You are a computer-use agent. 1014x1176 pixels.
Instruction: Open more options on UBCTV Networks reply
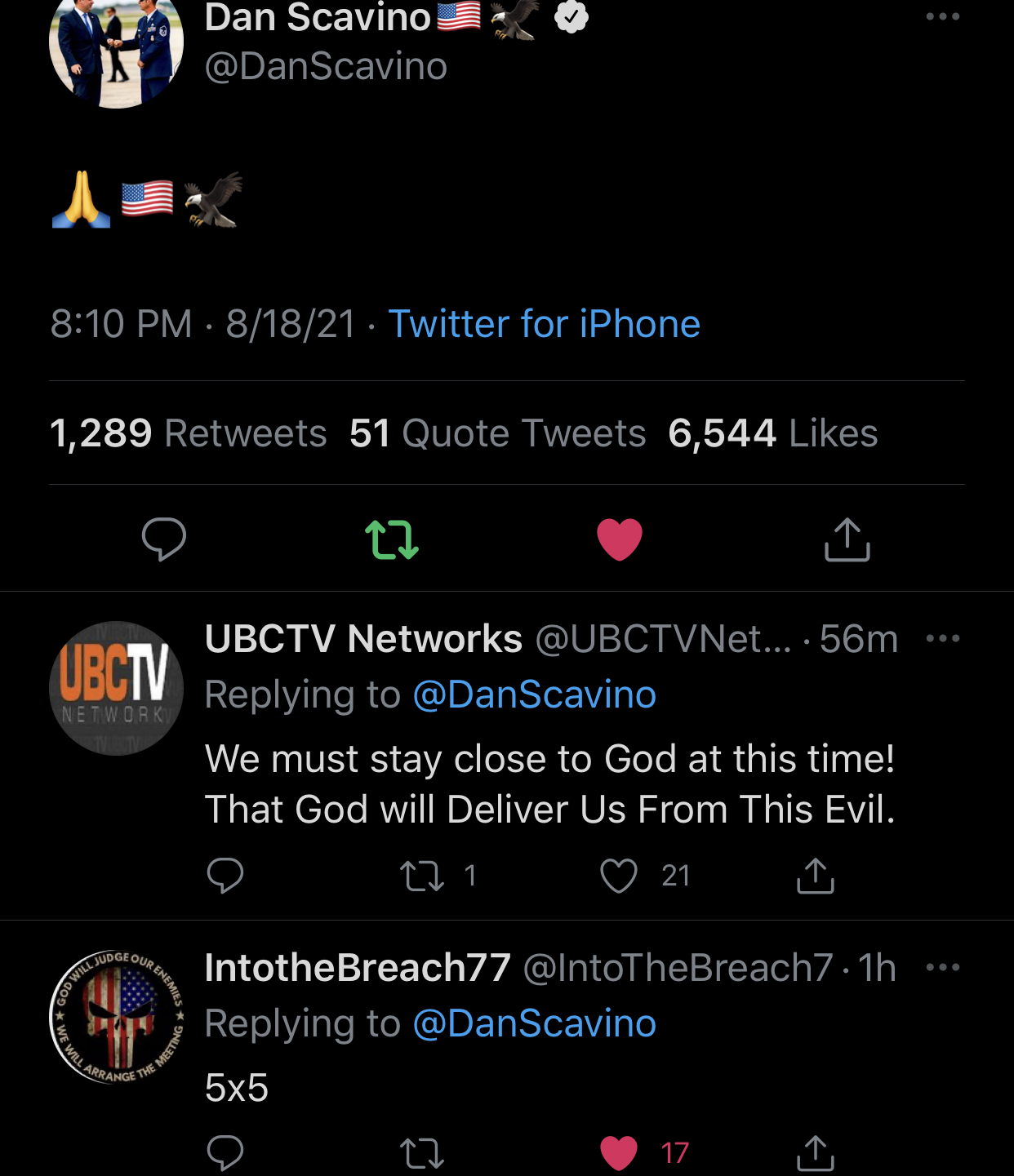pyautogui.click(x=942, y=638)
